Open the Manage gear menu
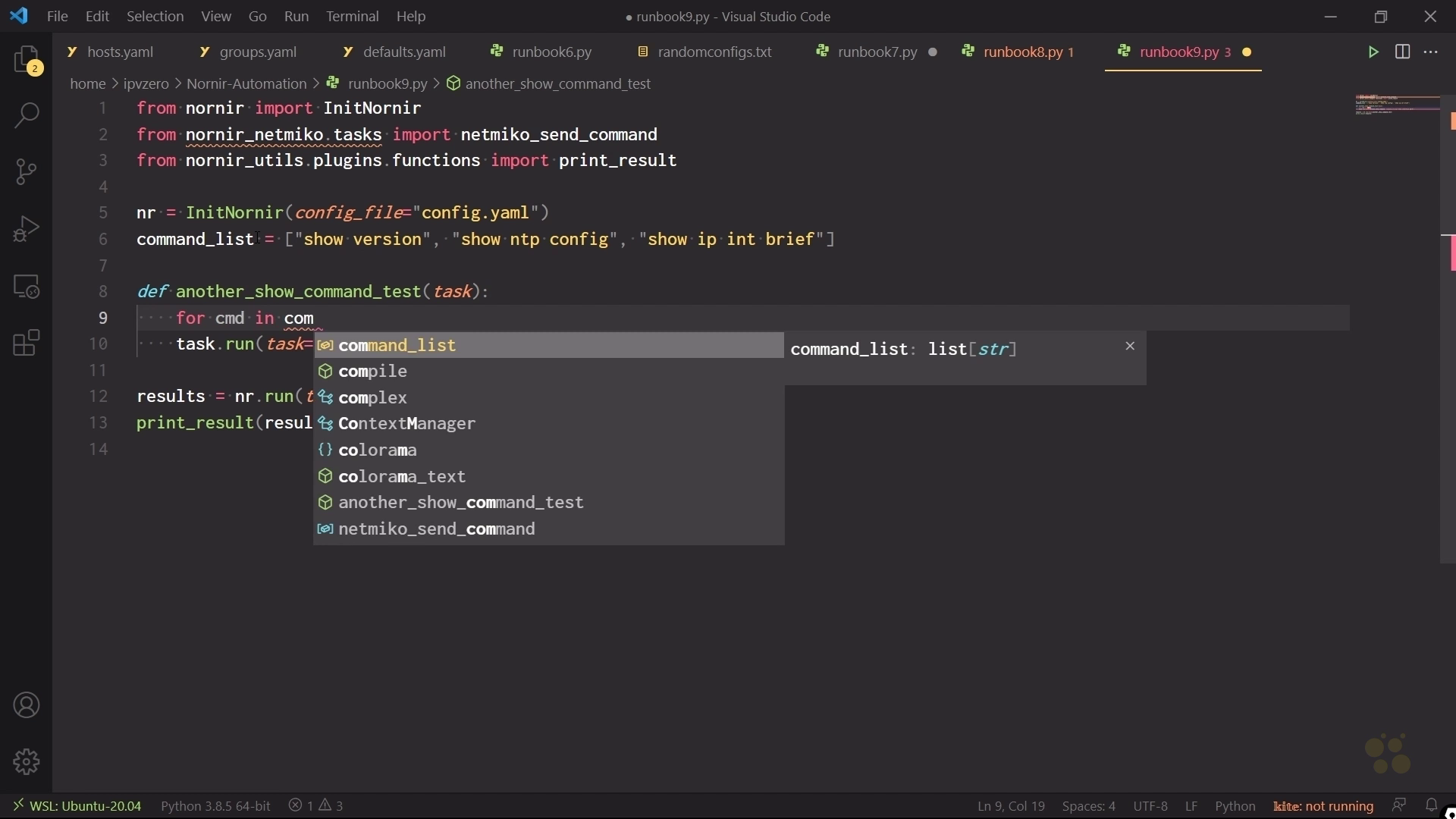Image resolution: width=1456 pixels, height=819 pixels. coord(27,761)
